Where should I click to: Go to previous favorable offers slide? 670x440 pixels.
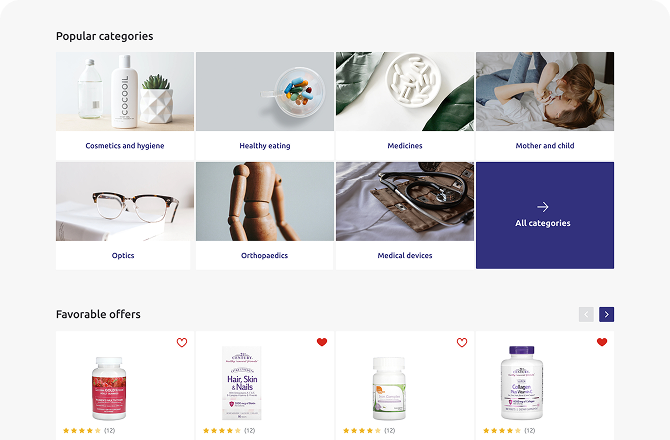pyautogui.click(x=586, y=314)
